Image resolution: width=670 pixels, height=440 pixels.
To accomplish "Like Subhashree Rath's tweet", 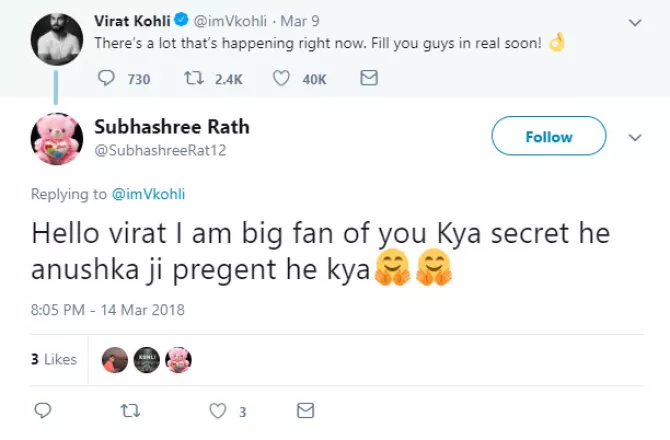I will point(216,410).
